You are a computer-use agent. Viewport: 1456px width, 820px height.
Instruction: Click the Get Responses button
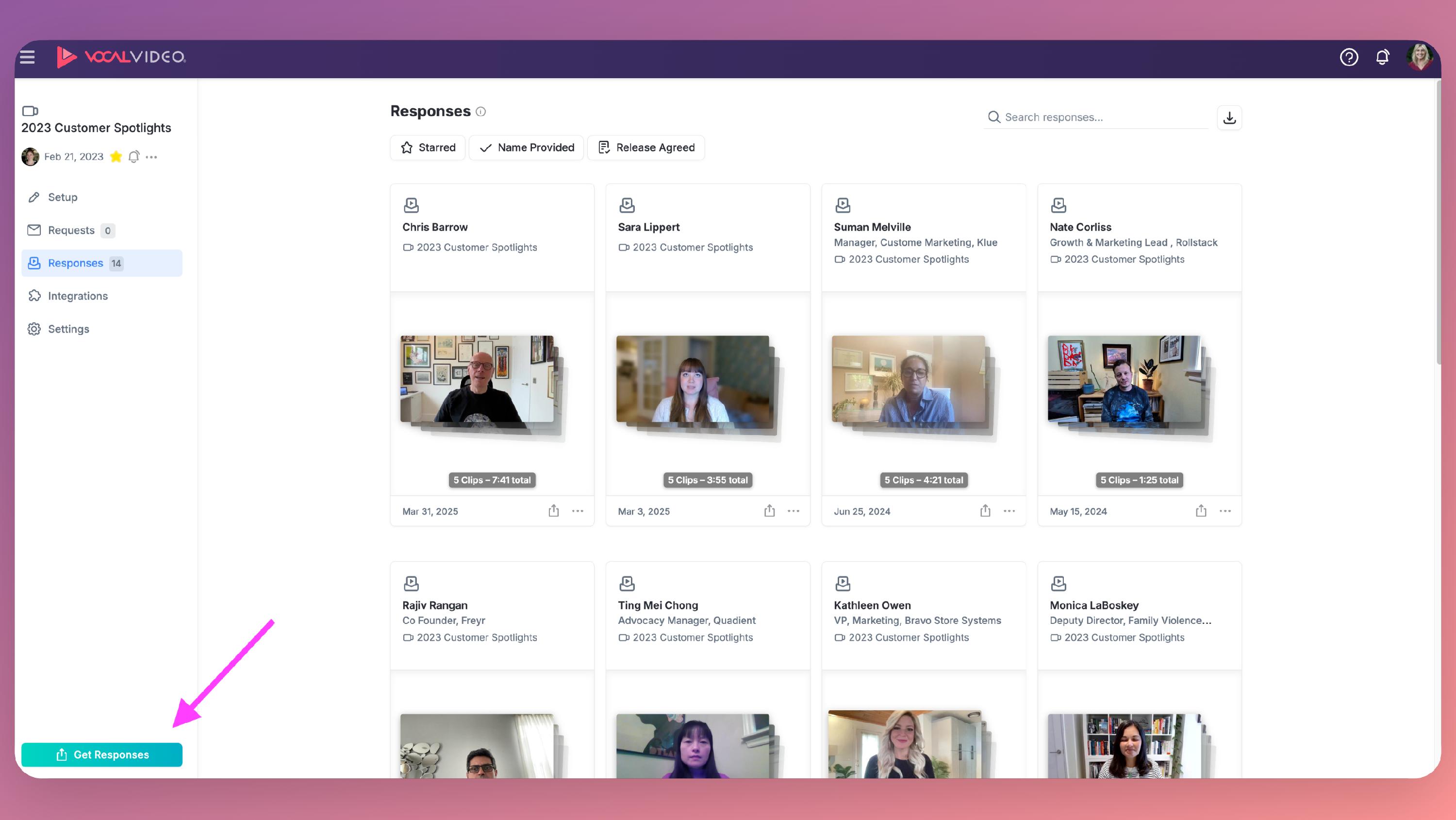(102, 755)
